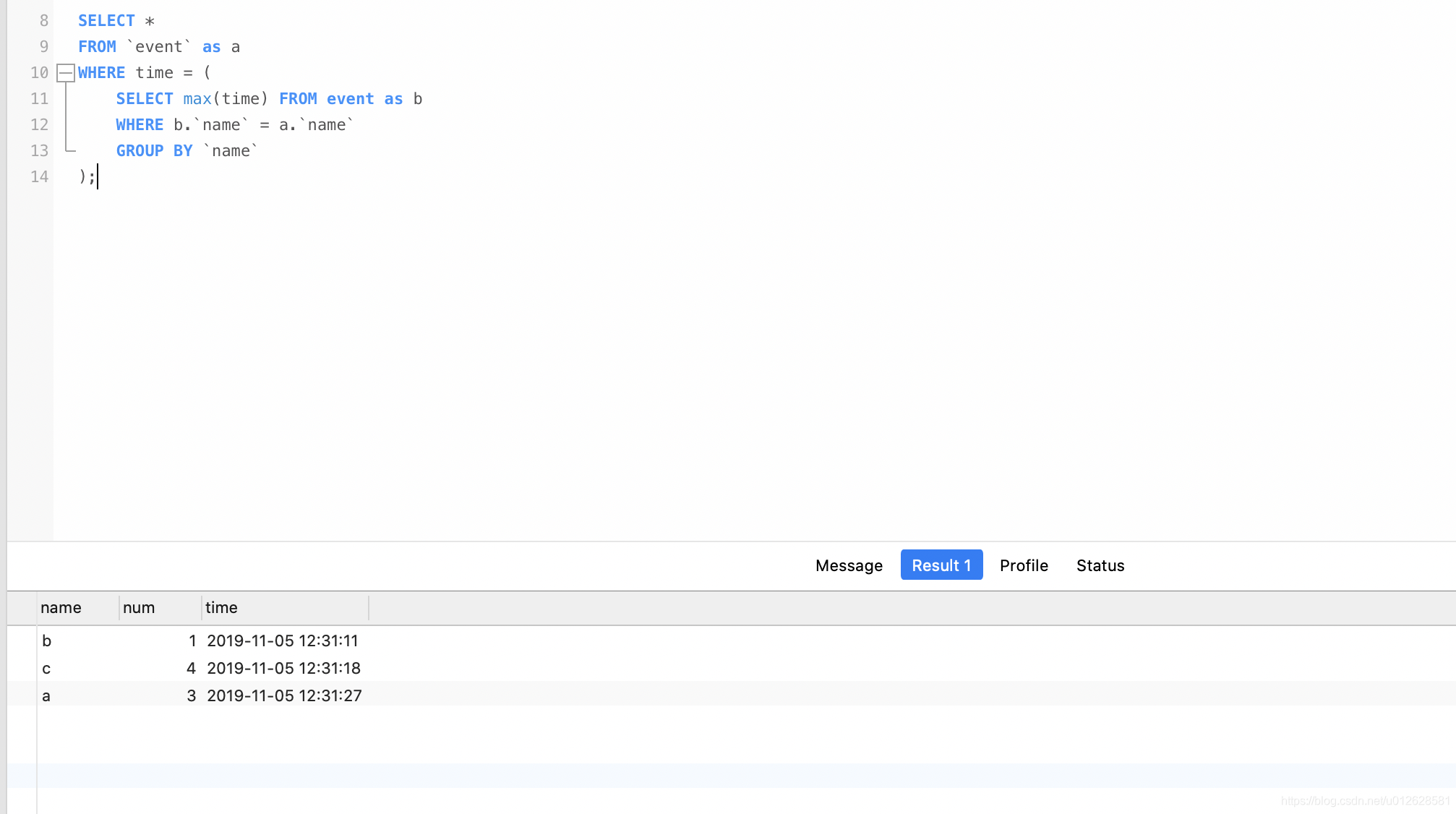Open the Profile tab
1456x814 pixels.
pyautogui.click(x=1024, y=565)
